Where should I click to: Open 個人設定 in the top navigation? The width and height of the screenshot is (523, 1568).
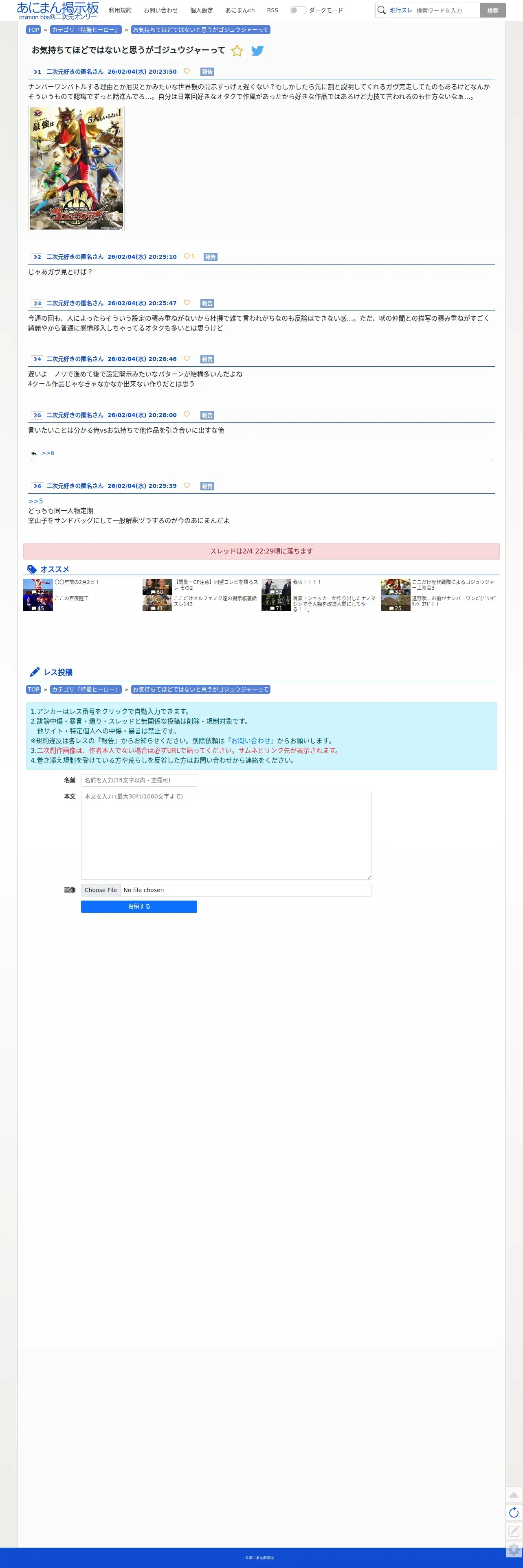[x=202, y=10]
